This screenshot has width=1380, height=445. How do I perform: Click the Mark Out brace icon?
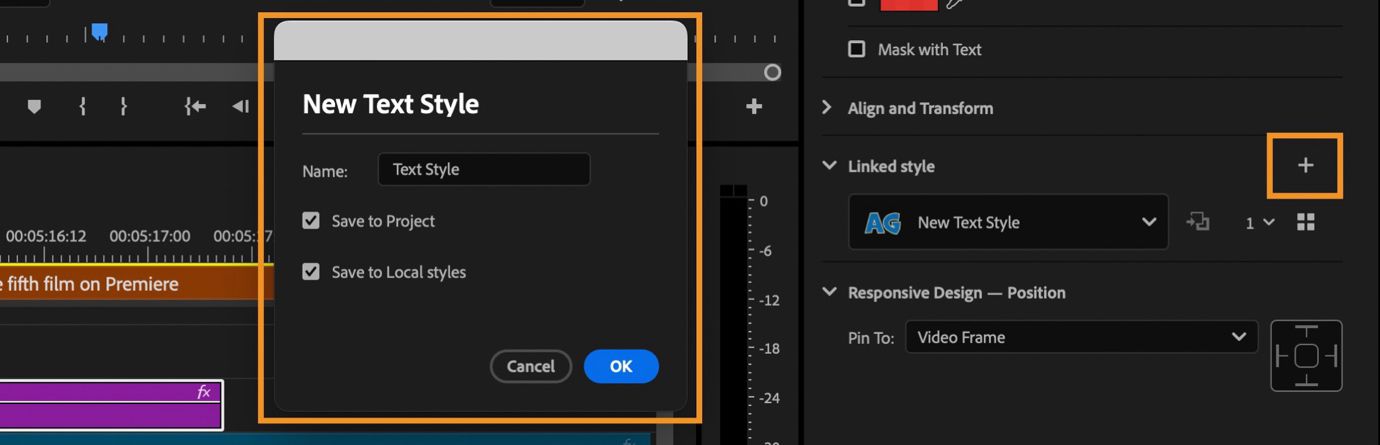click(123, 106)
